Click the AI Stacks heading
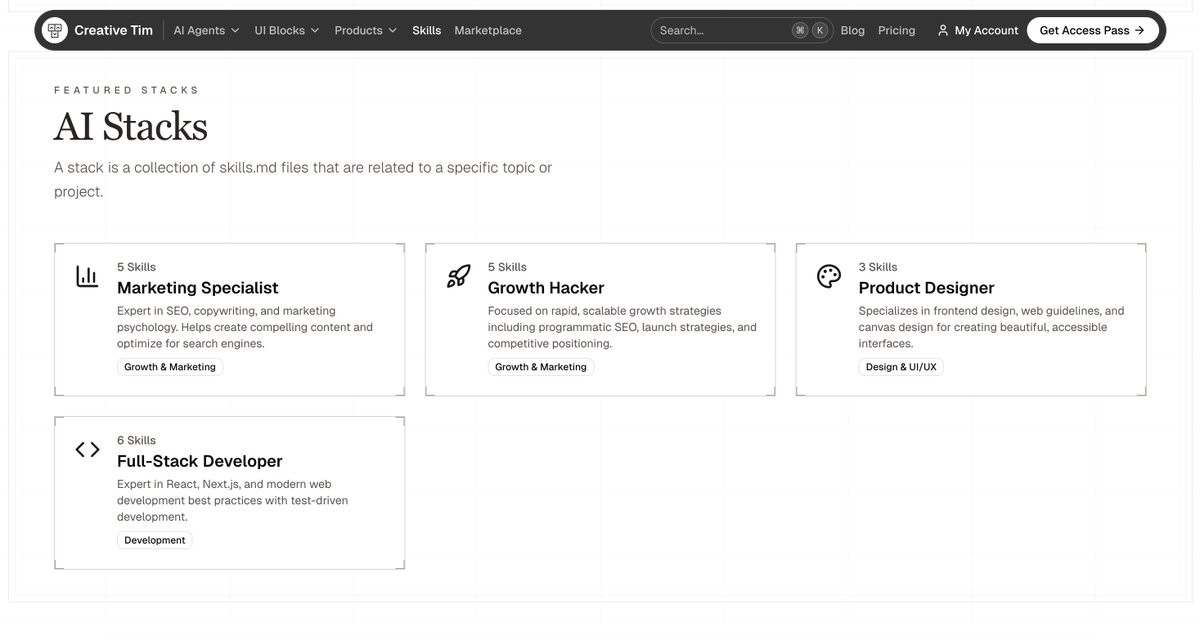 tap(131, 127)
